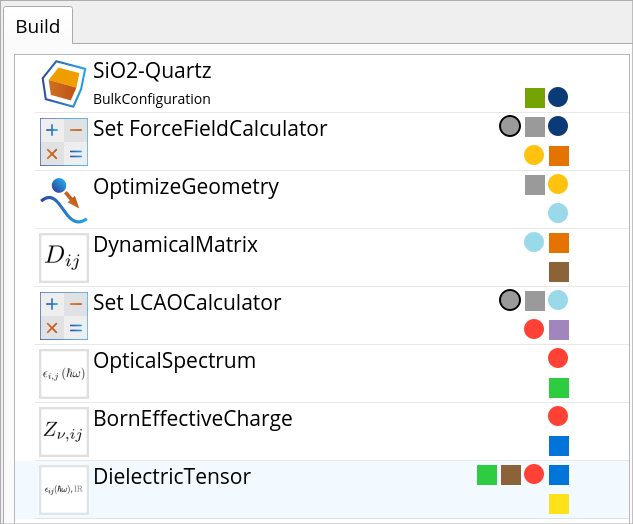
Task: Click the BornEffectiveCharge Z icon
Action: pyautogui.click(x=64, y=432)
